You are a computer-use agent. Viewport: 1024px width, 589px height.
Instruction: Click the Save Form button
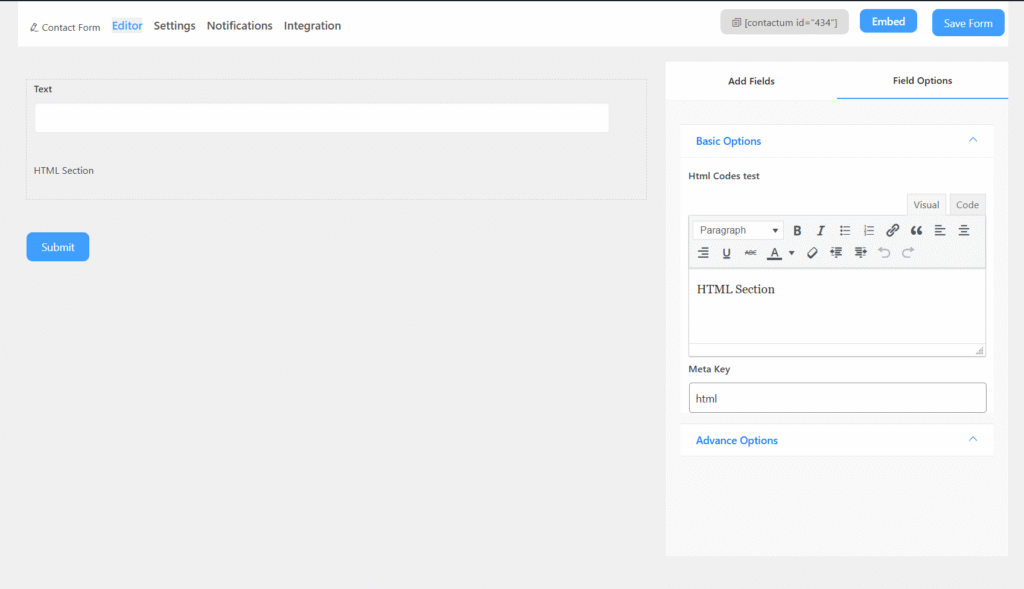click(968, 23)
